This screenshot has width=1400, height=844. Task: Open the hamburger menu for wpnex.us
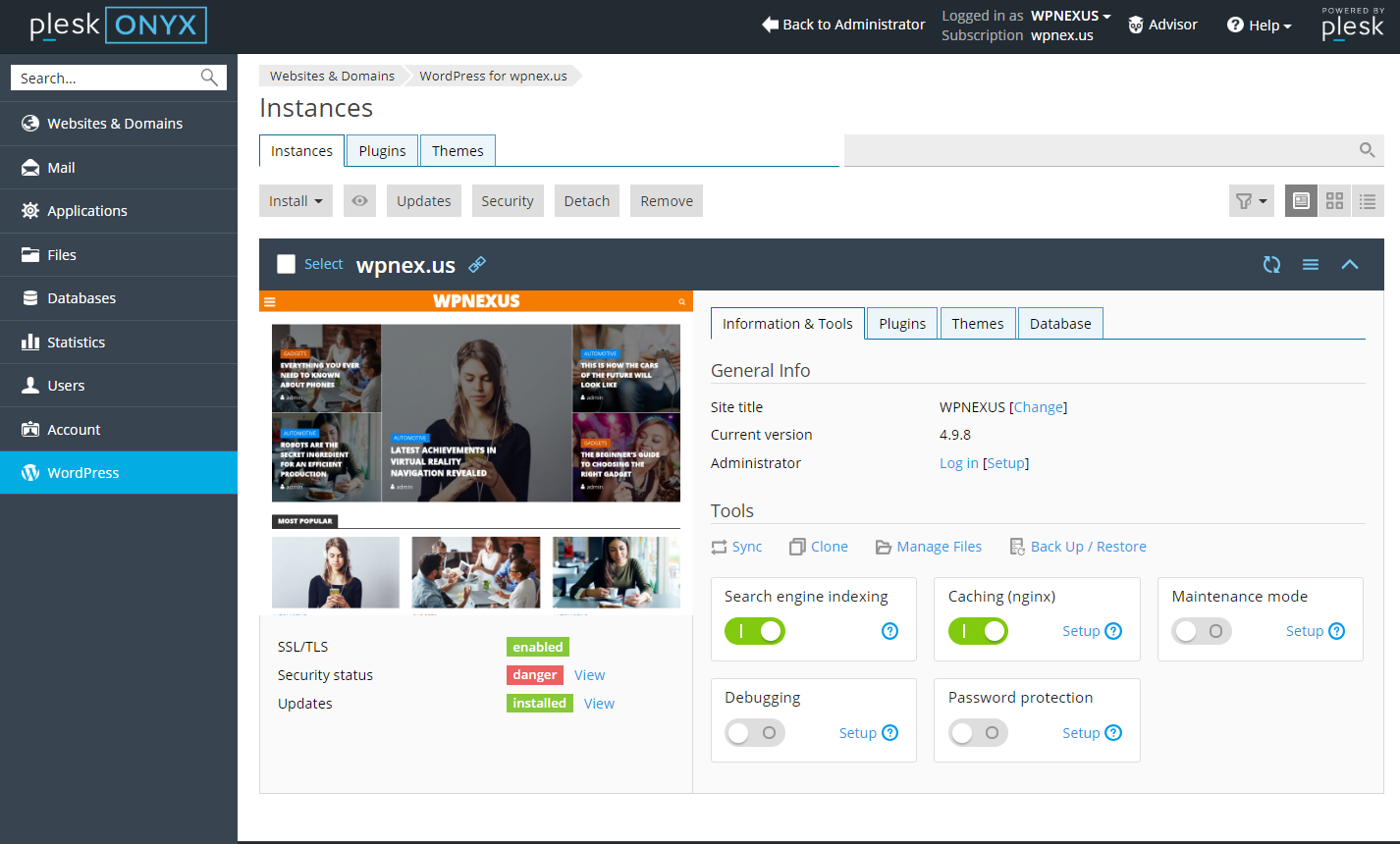pos(1311,264)
